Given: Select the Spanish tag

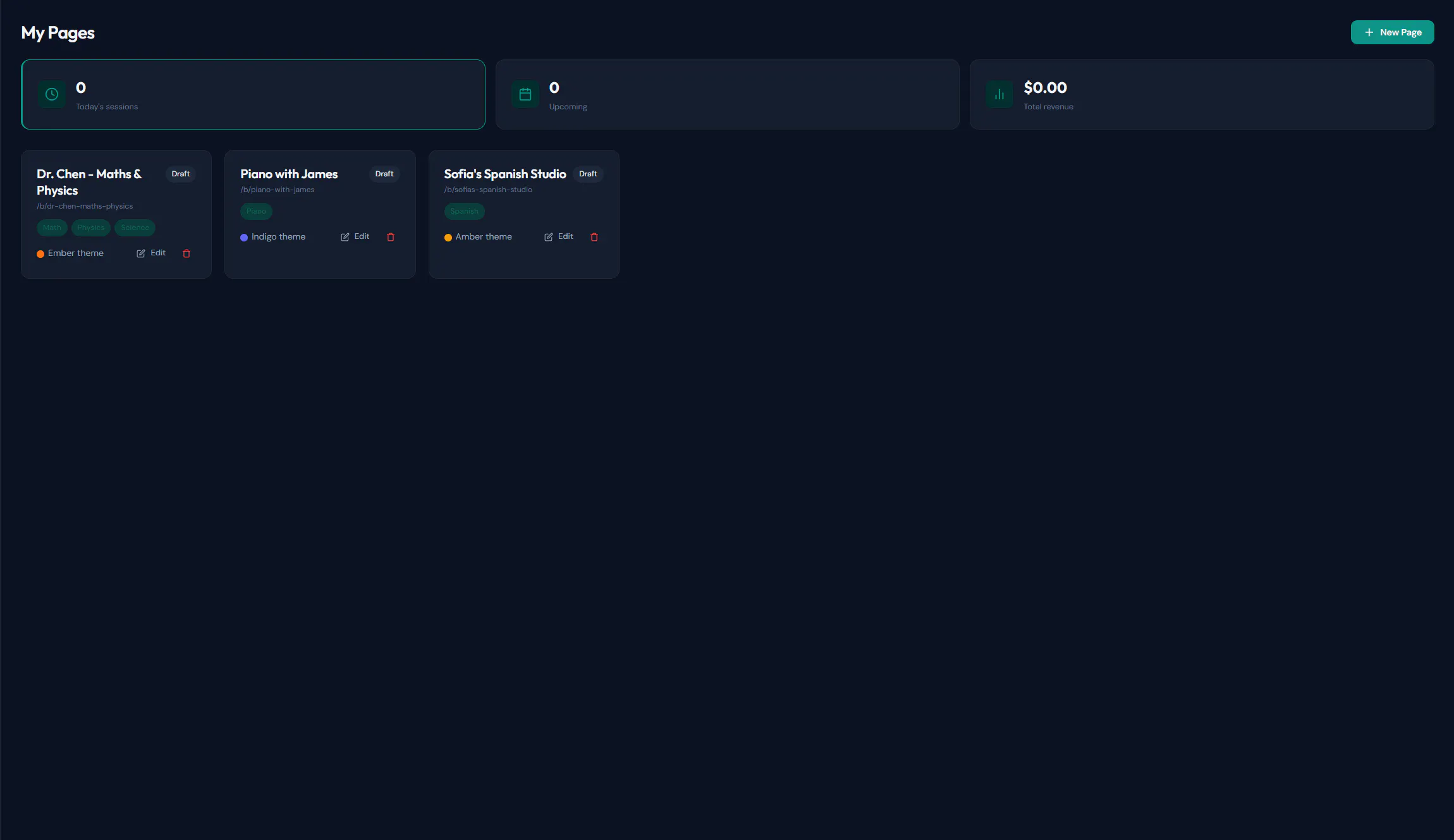Looking at the screenshot, I should click(x=464, y=211).
